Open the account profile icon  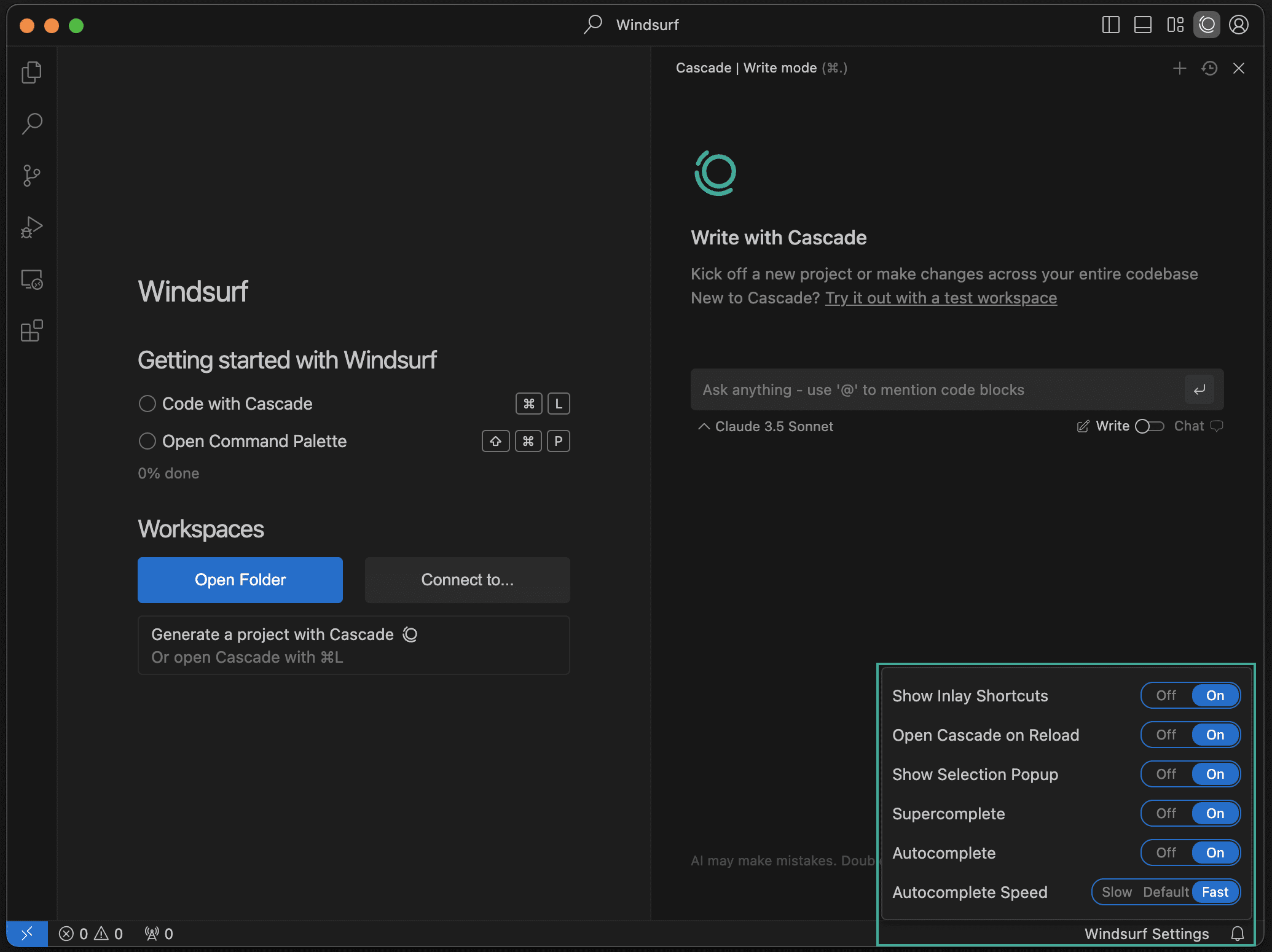(1239, 25)
